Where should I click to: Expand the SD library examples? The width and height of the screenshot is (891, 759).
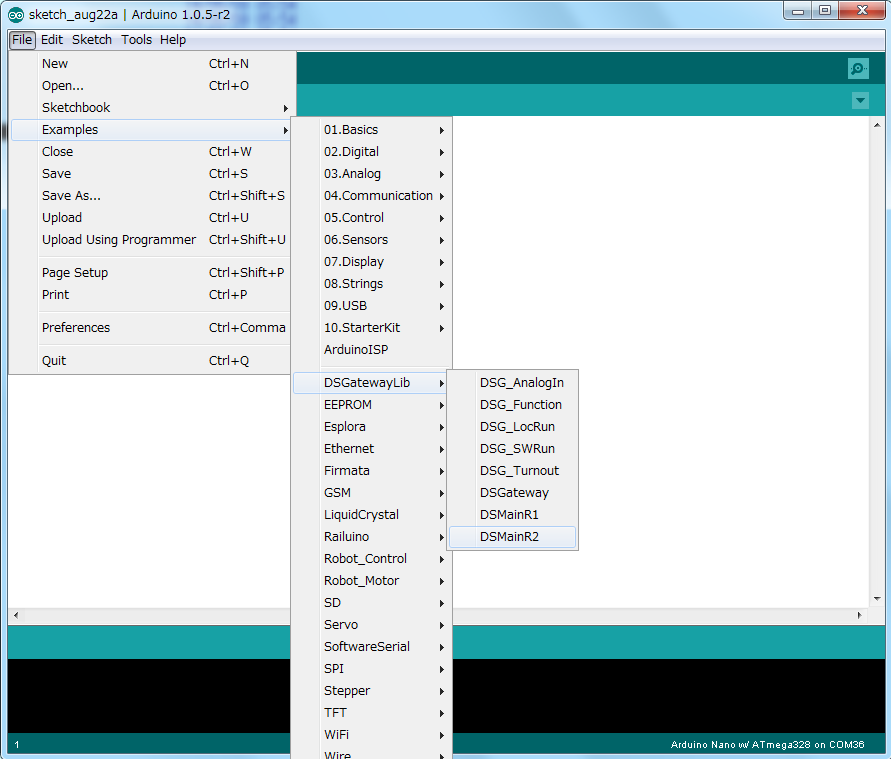[x=372, y=603]
